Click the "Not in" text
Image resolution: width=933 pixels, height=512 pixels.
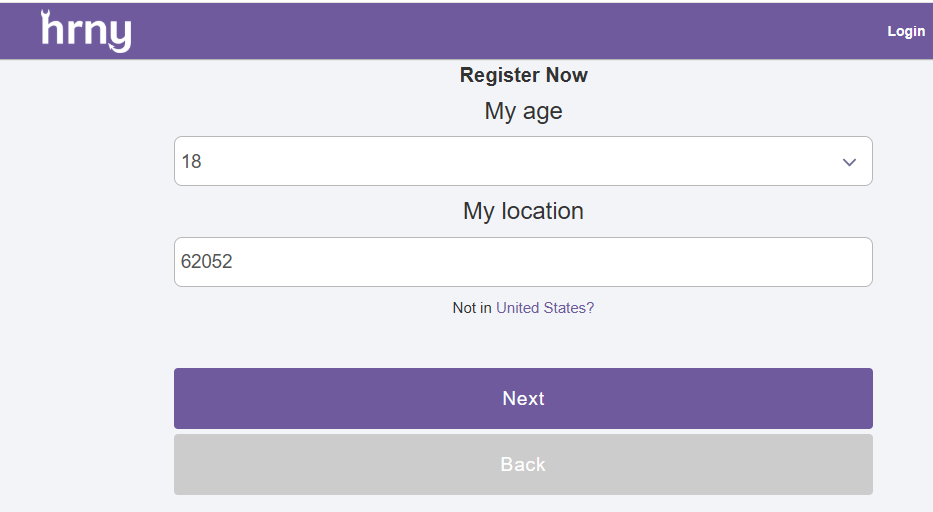tap(472, 308)
